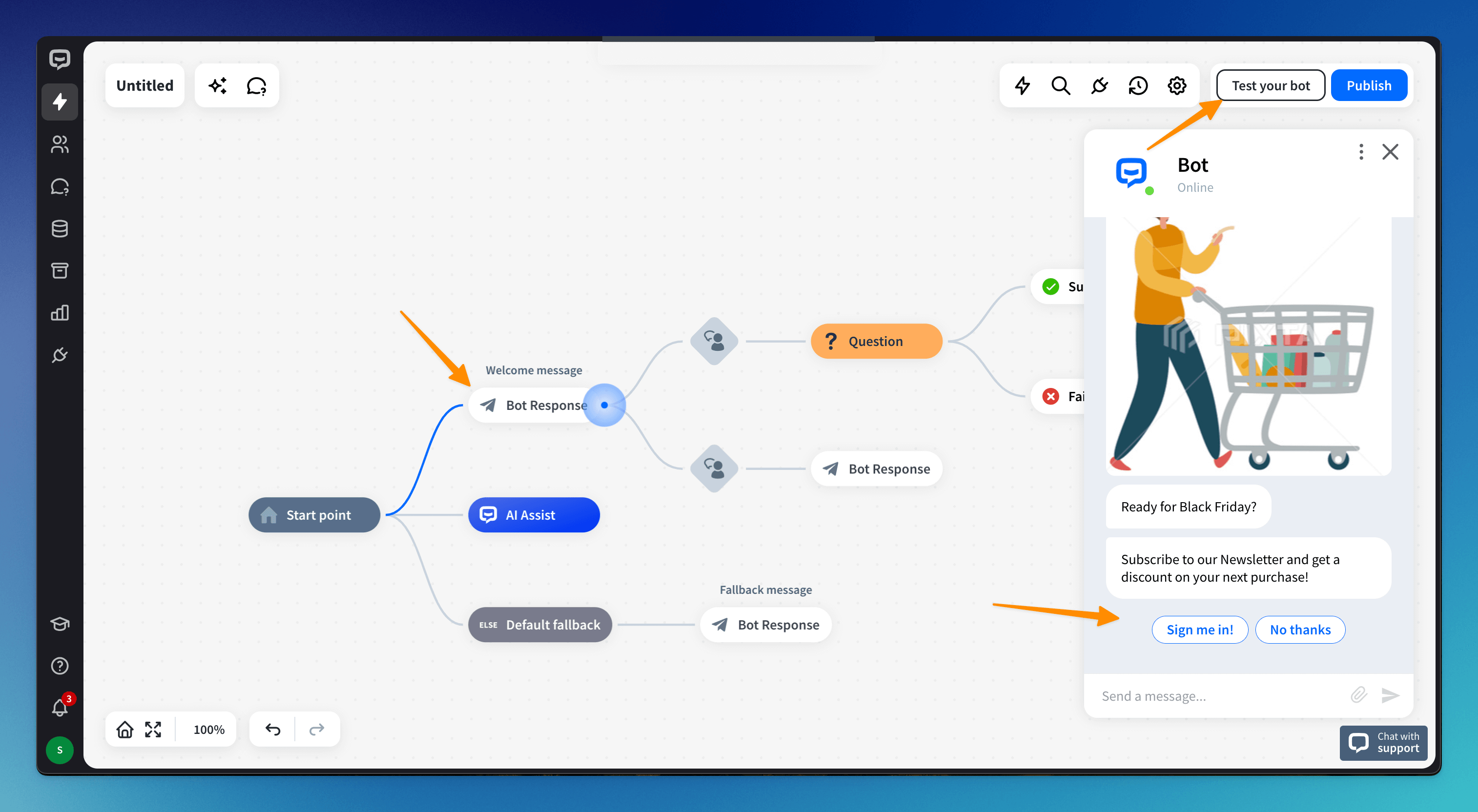Select the orange Question node

[876, 341]
